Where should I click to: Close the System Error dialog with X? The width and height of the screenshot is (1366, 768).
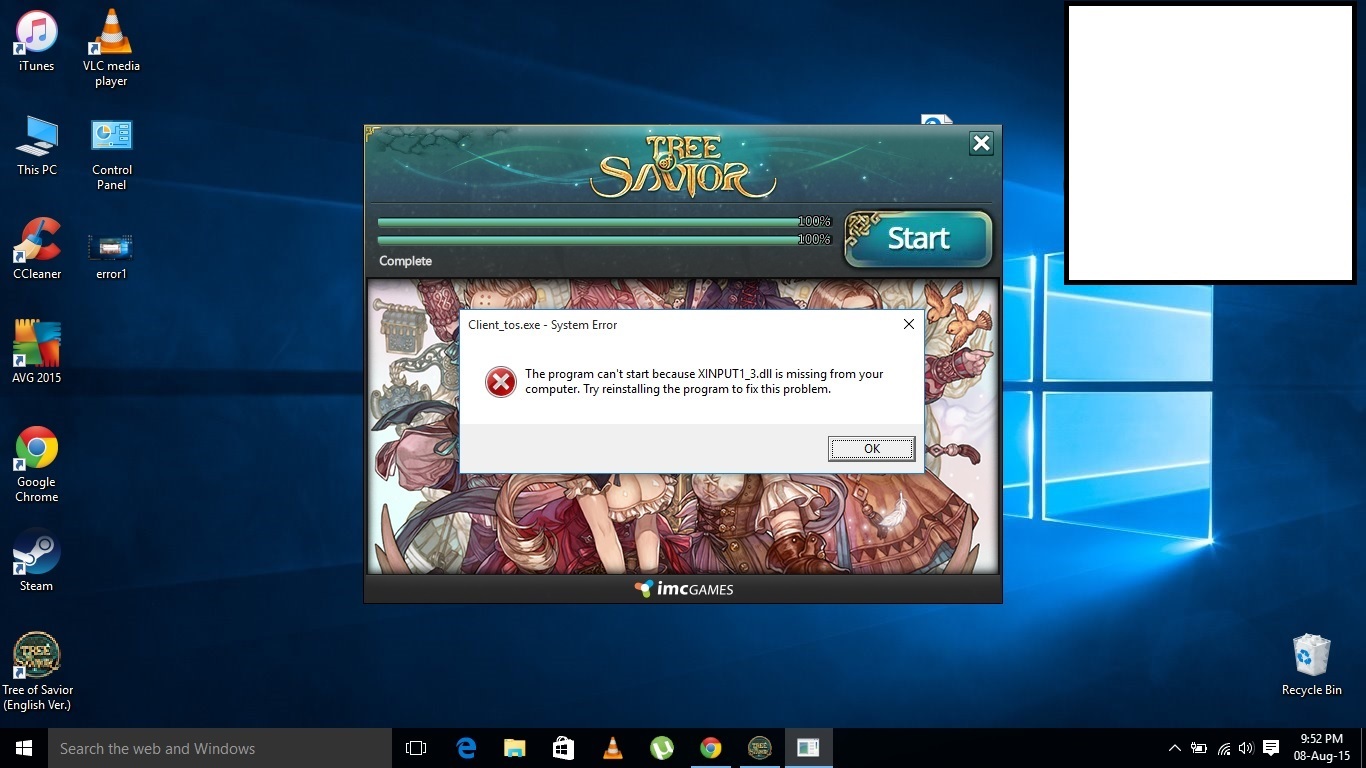[908, 324]
